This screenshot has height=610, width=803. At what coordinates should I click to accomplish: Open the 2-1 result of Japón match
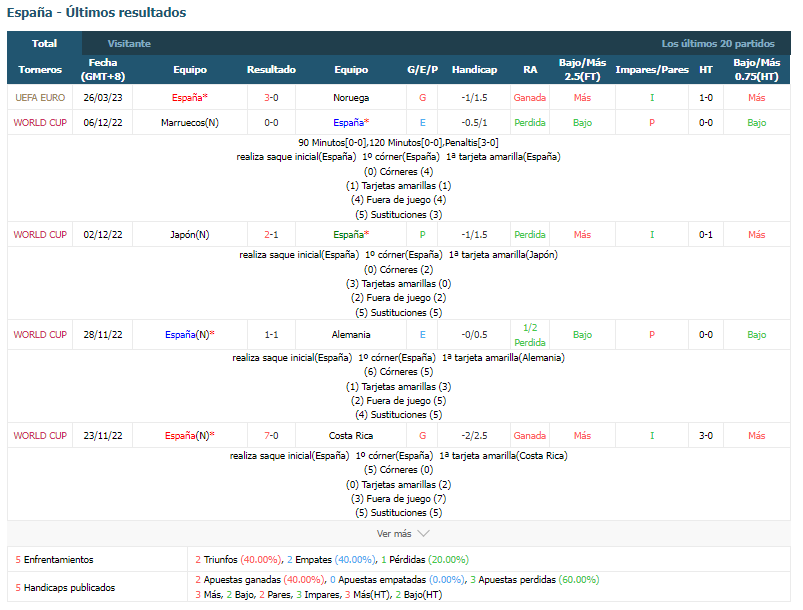pos(271,235)
